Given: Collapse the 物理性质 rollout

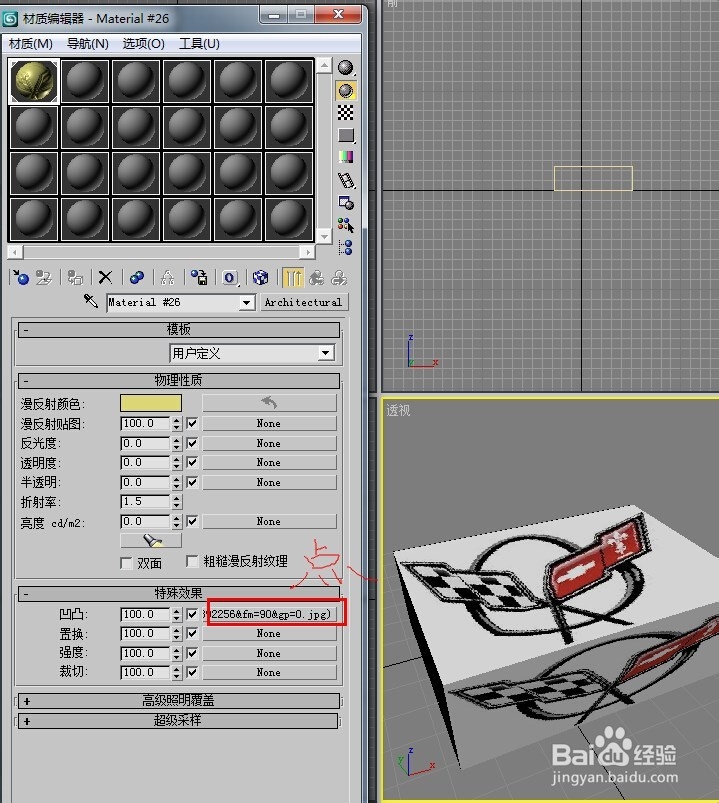Looking at the screenshot, I should point(179,381).
